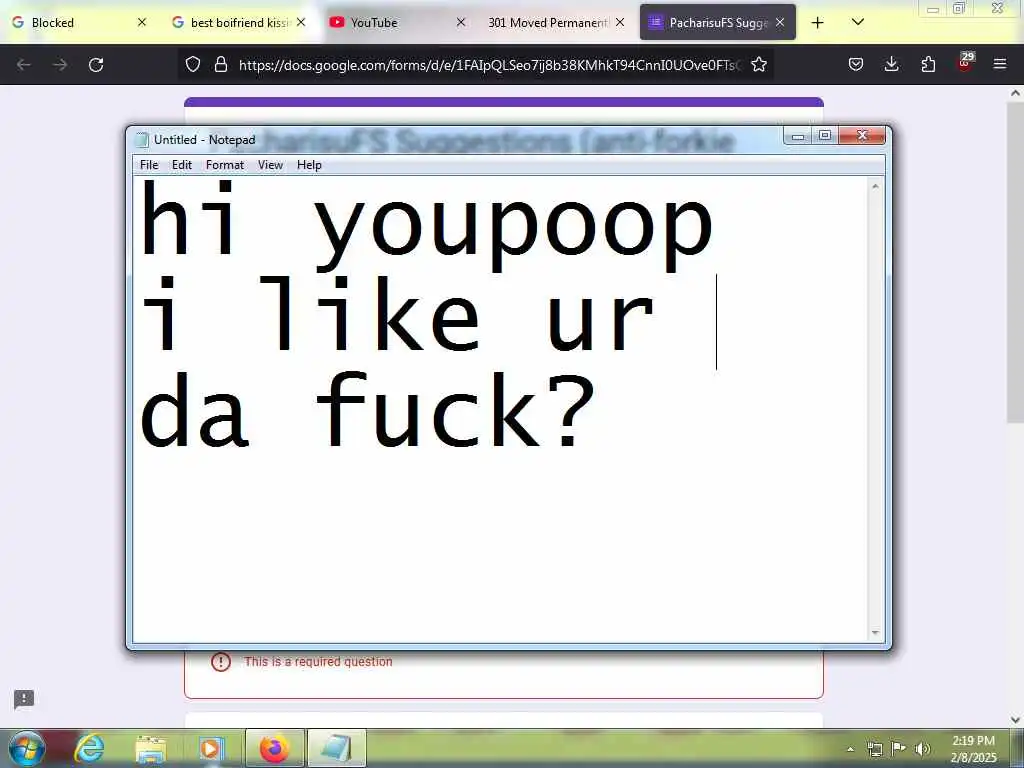Open the Action Center flag icon
Screen dimensions: 1024x768
(899, 749)
